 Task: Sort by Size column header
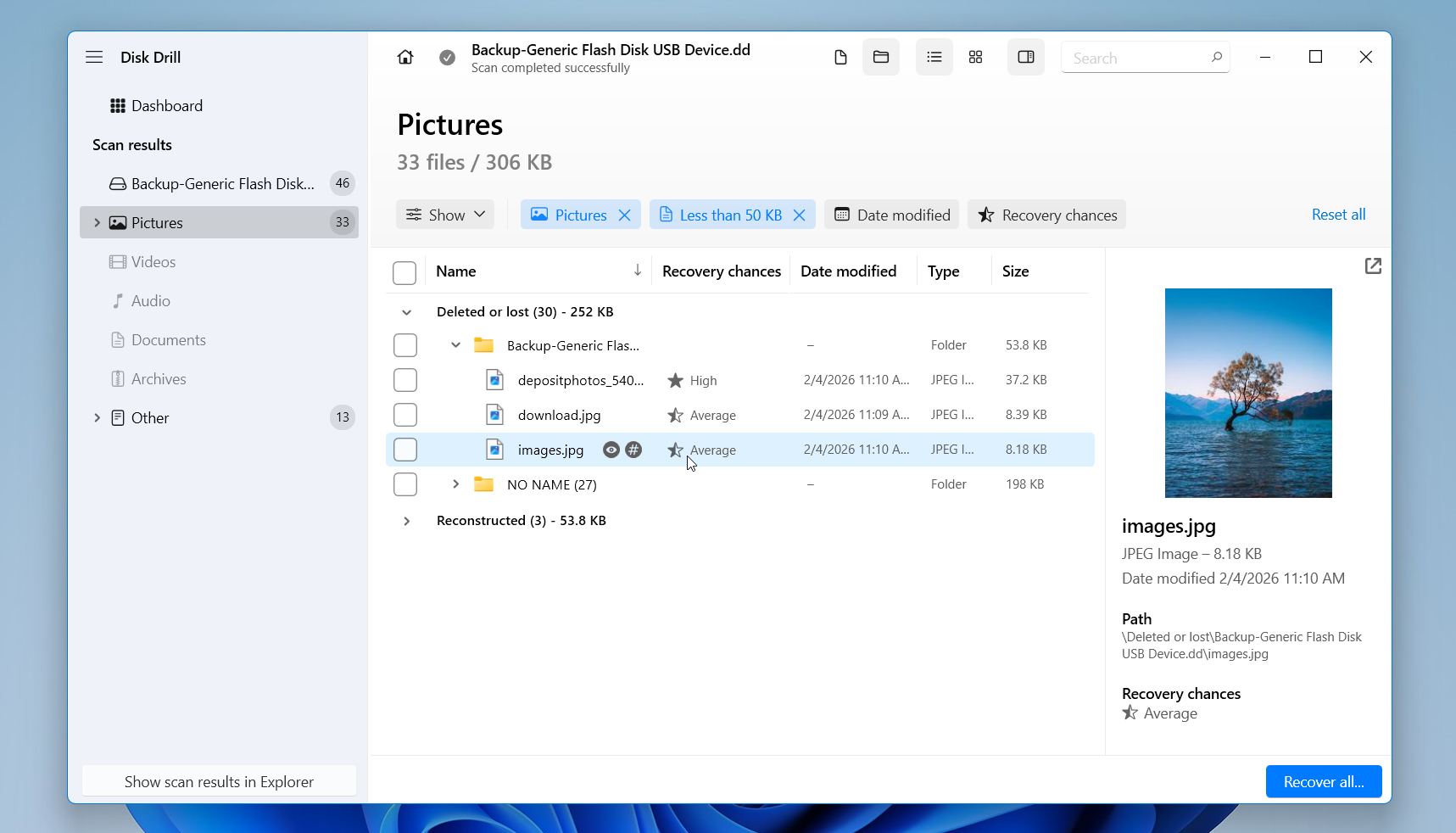coord(1015,271)
